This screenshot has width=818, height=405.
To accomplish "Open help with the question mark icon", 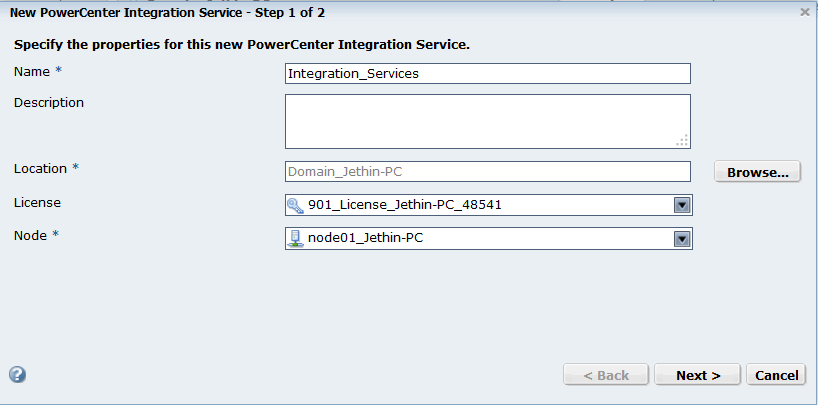I will [x=17, y=375].
